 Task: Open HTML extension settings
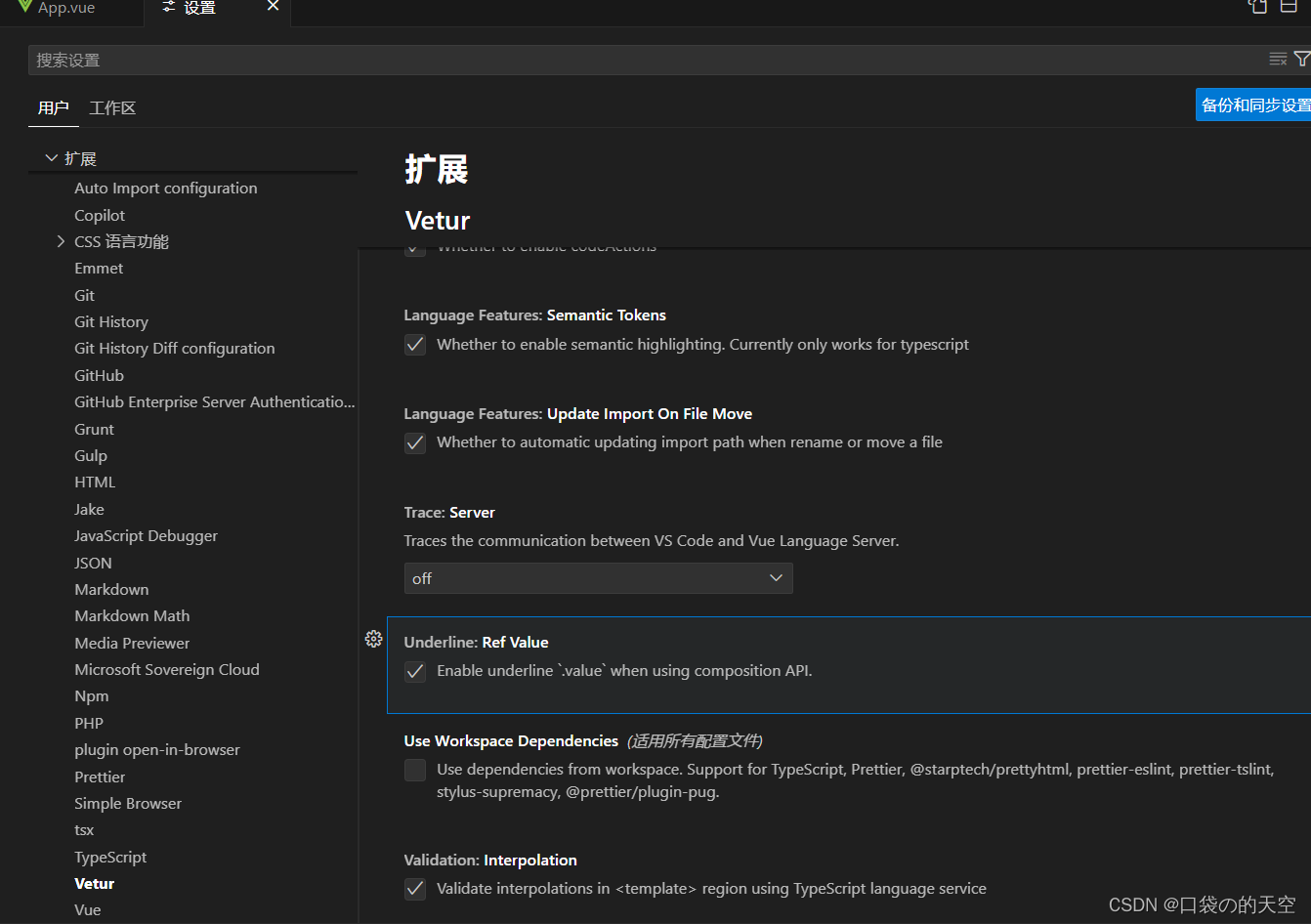click(95, 483)
